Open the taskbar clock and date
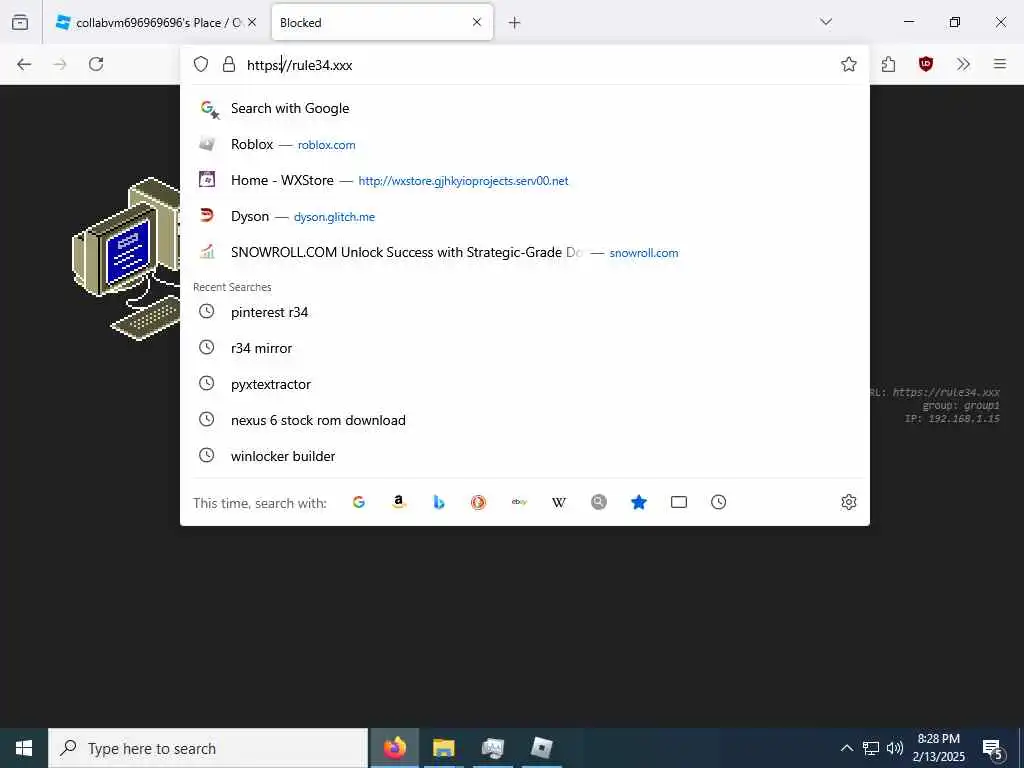This screenshot has height=768, width=1024. [938, 748]
